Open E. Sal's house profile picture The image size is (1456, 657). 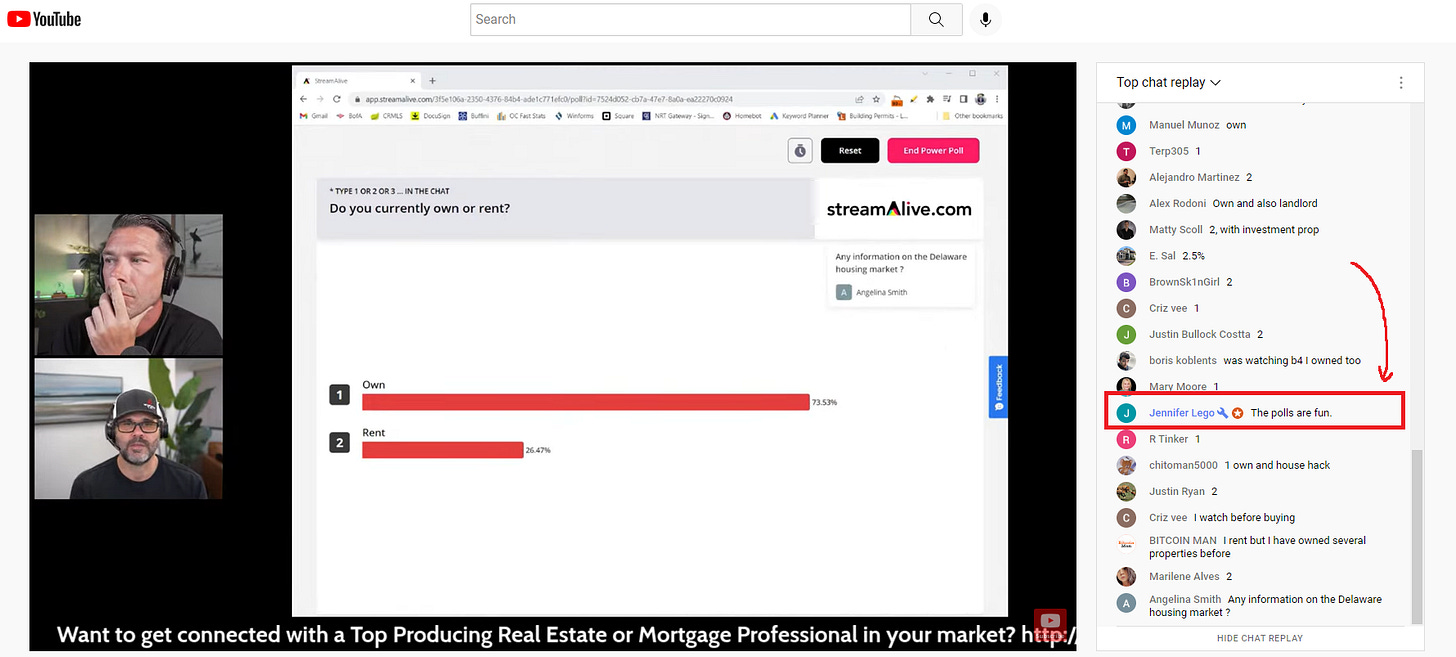1127,256
